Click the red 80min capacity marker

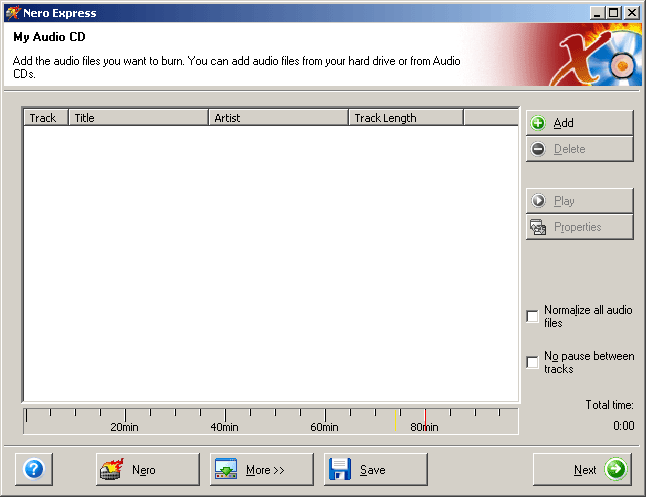(425, 420)
